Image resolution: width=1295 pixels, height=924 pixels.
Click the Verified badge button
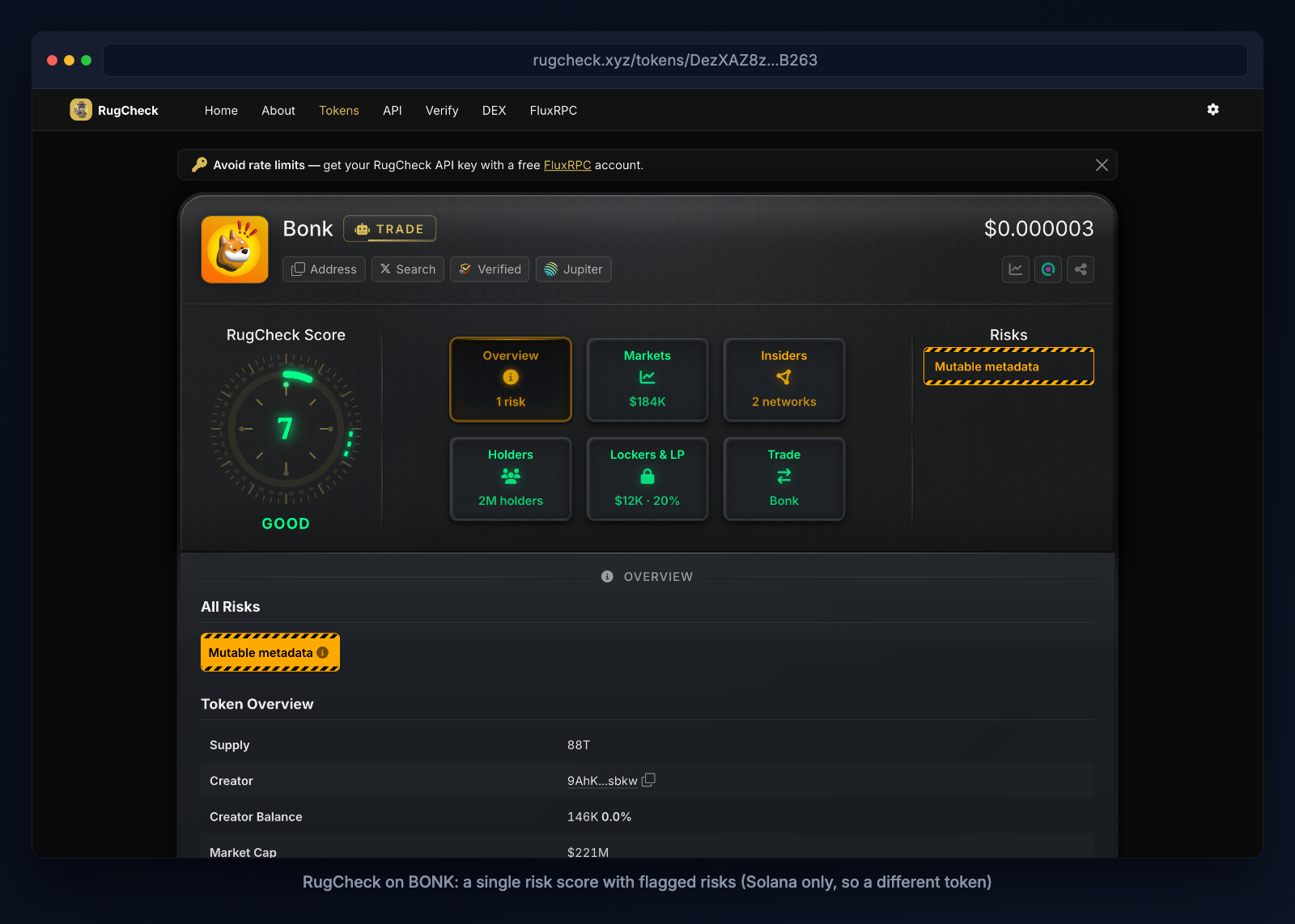pyautogui.click(x=490, y=269)
